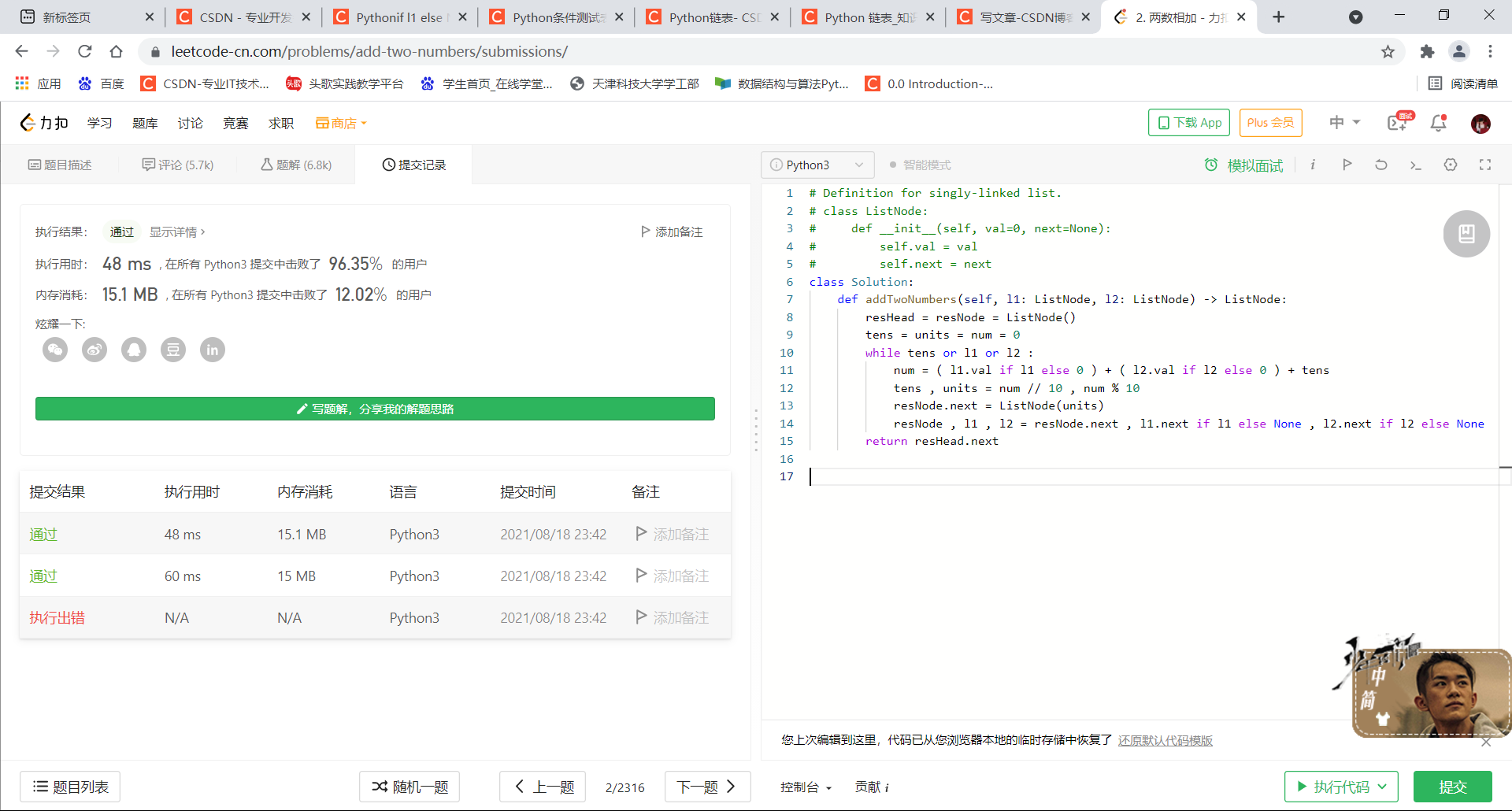Open editor settings via the gear icon
Image resolution: width=1512 pixels, height=811 pixels.
1451,165
